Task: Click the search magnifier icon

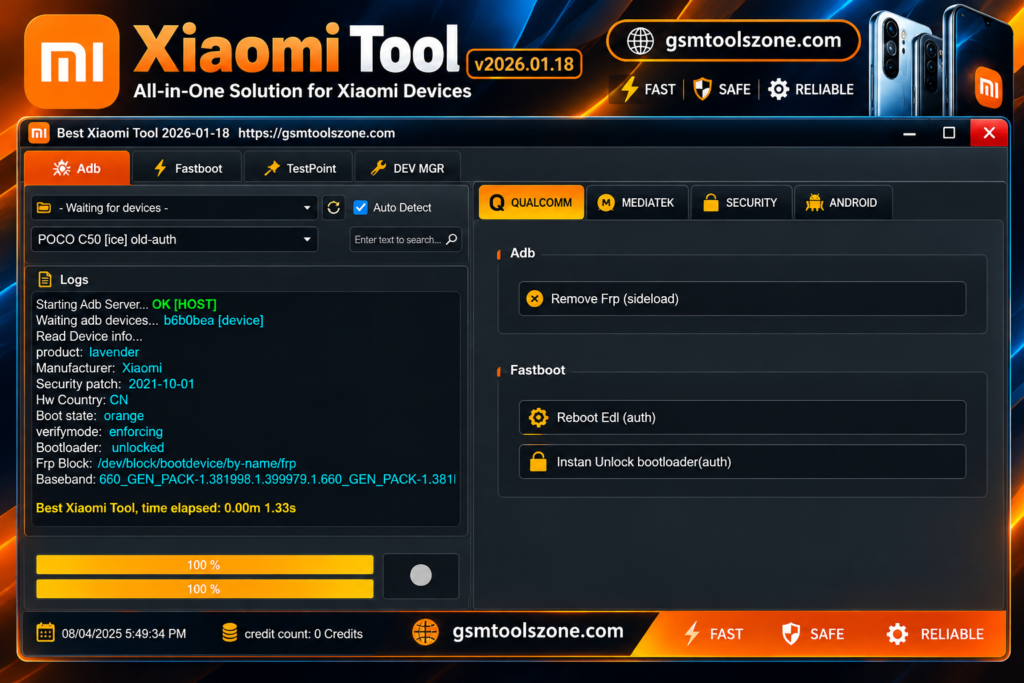Action: coord(451,239)
